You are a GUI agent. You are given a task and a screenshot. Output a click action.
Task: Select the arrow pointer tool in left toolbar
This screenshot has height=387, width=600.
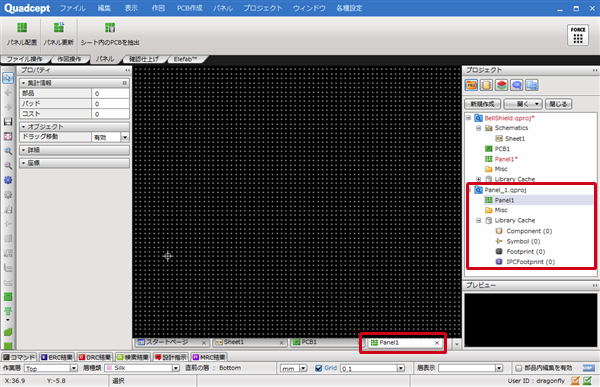(8, 78)
